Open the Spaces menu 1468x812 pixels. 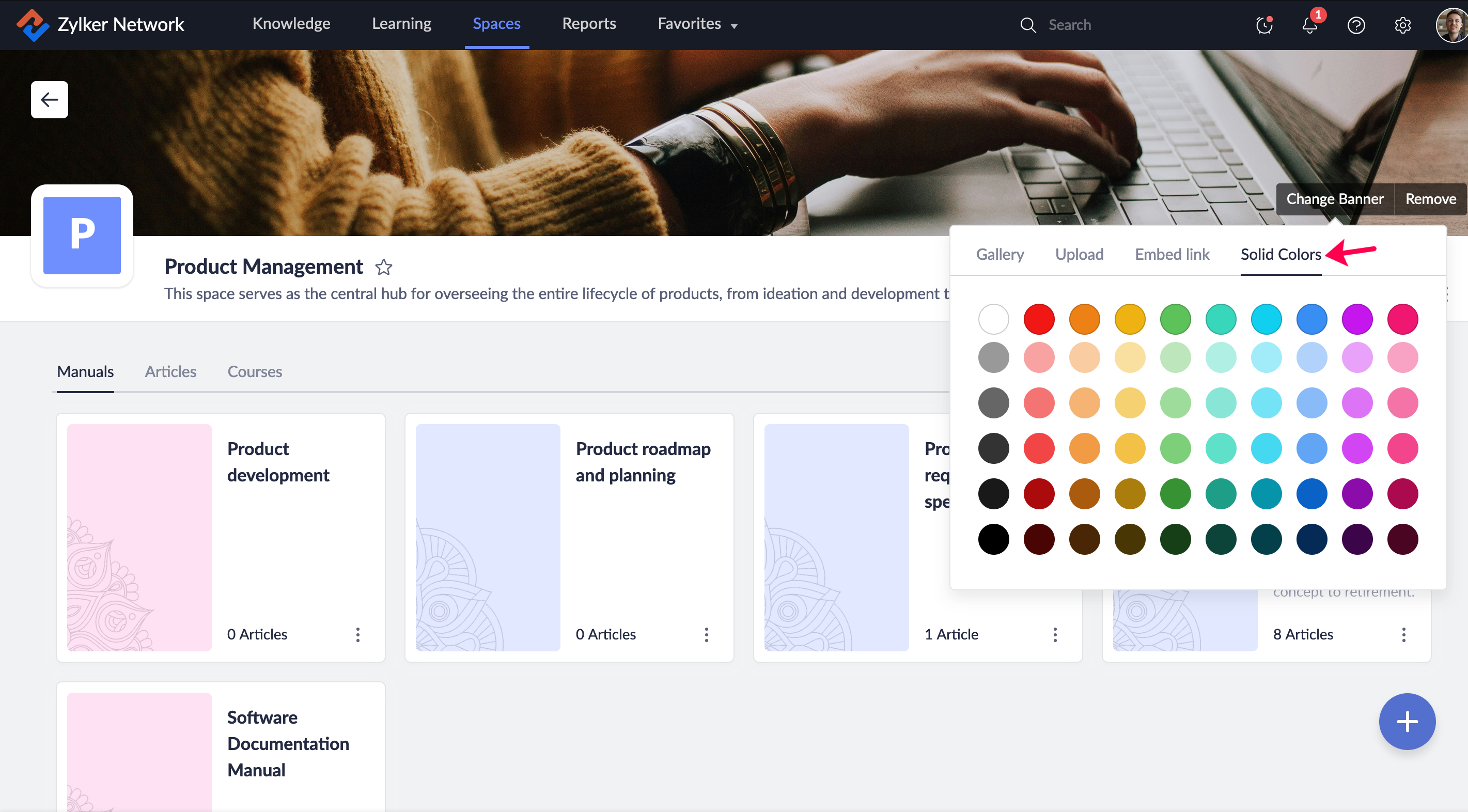[x=496, y=24]
